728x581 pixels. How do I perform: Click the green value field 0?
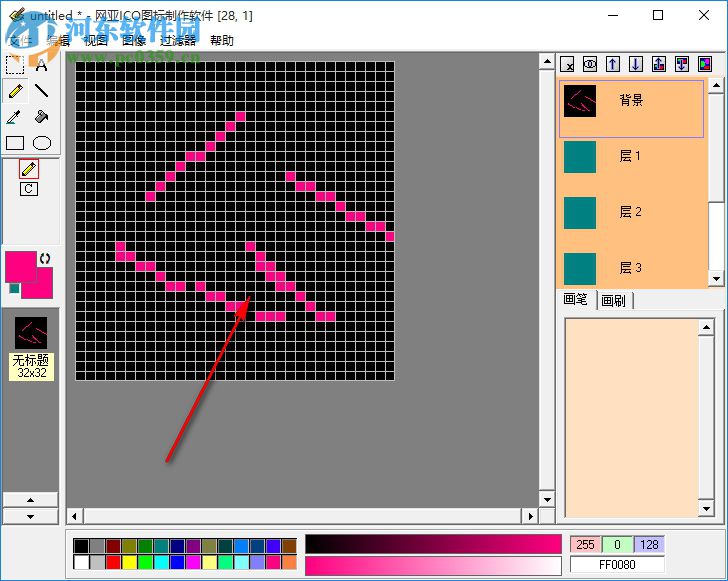coord(617,545)
